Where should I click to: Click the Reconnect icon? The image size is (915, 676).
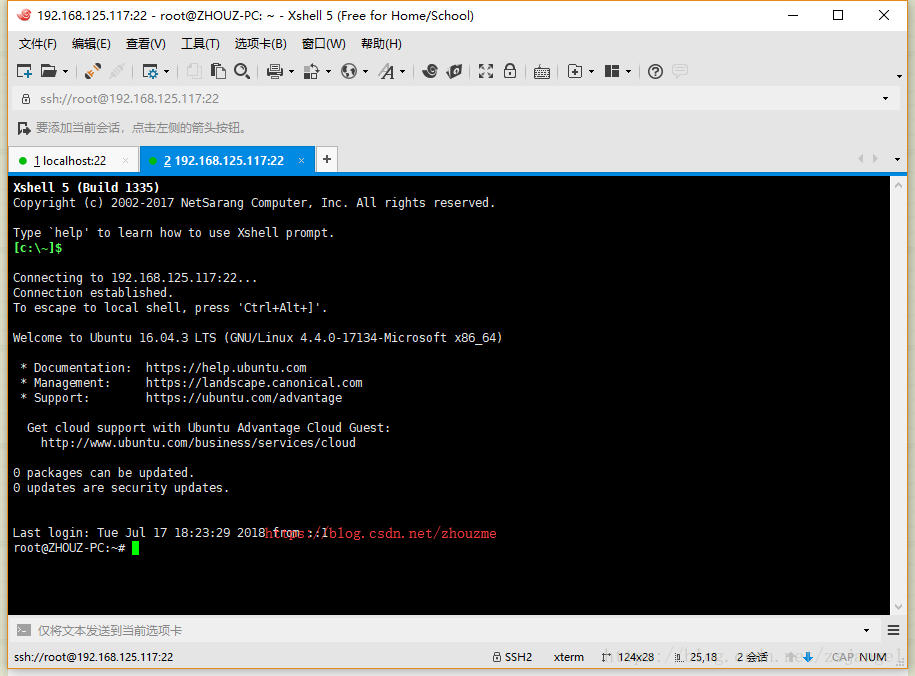click(92, 71)
